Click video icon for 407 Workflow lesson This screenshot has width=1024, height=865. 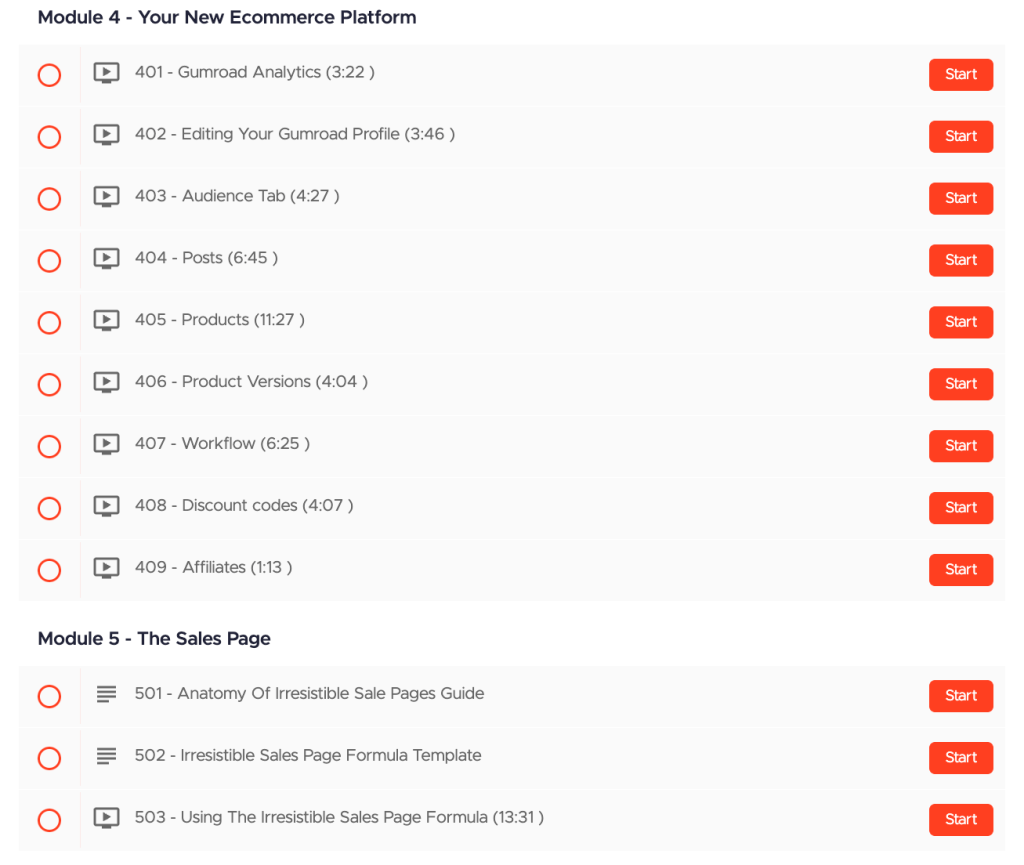click(x=106, y=444)
